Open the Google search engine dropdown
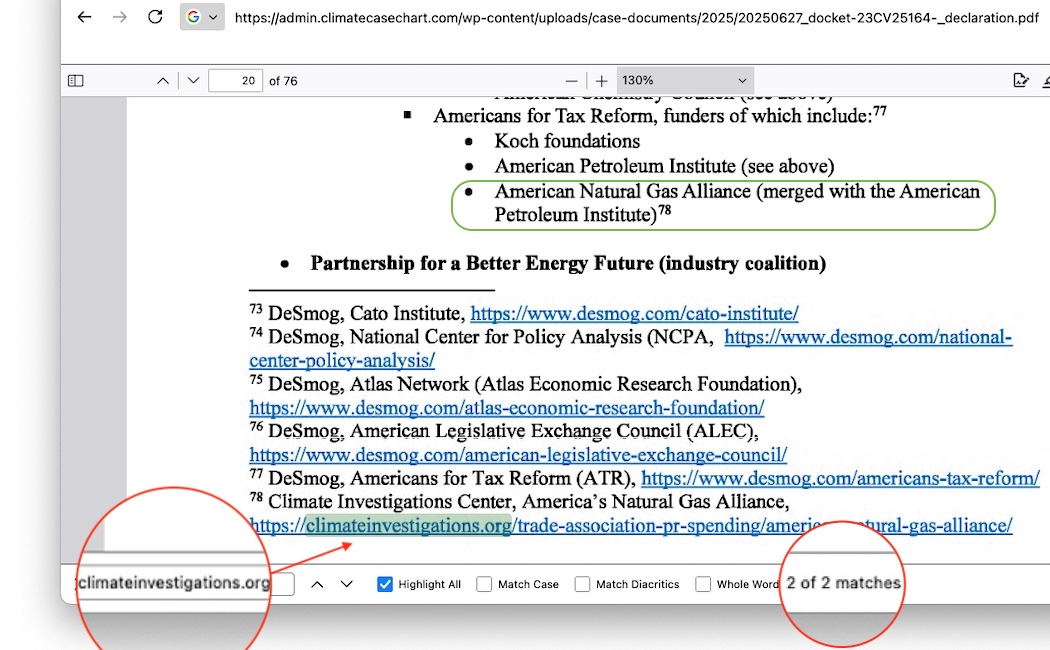Viewport: 1050px width, 650px height. pos(201,17)
